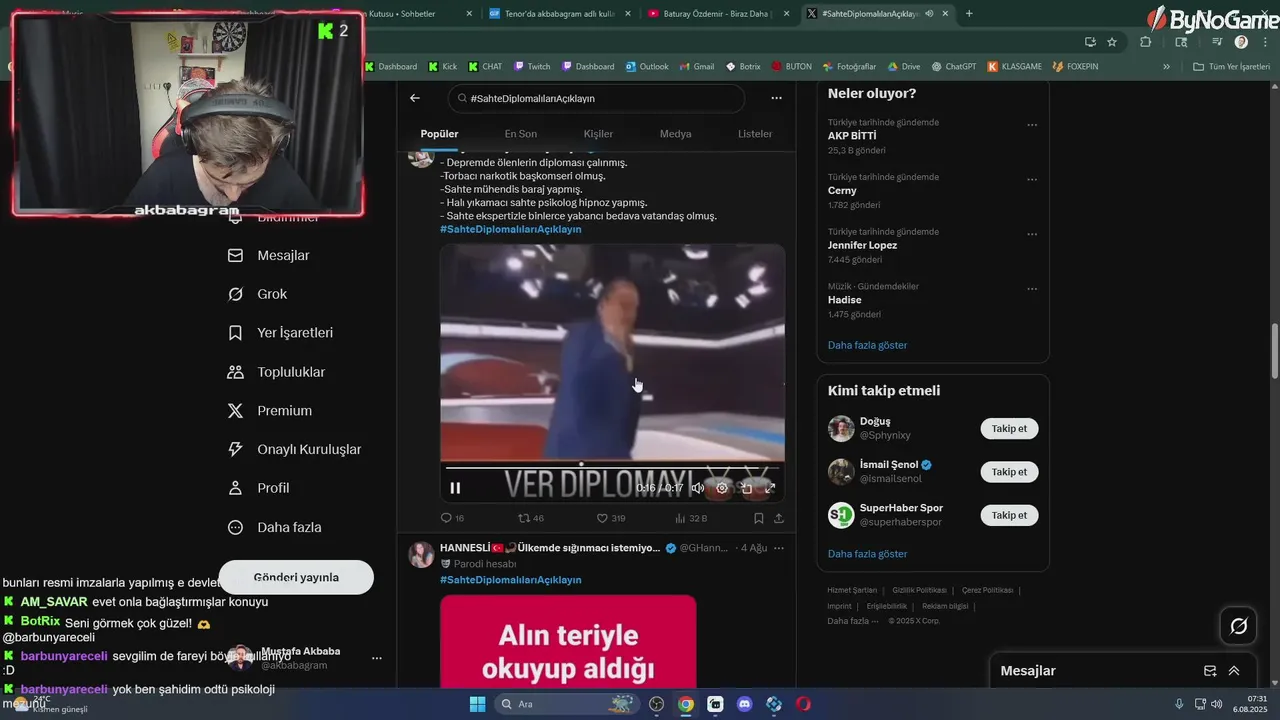
Task: Show more trends via Daha fazla göster
Action: click(867, 345)
